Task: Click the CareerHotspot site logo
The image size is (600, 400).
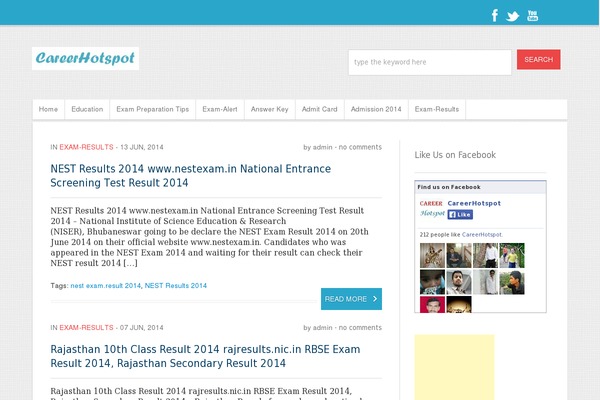Action: [x=85, y=59]
